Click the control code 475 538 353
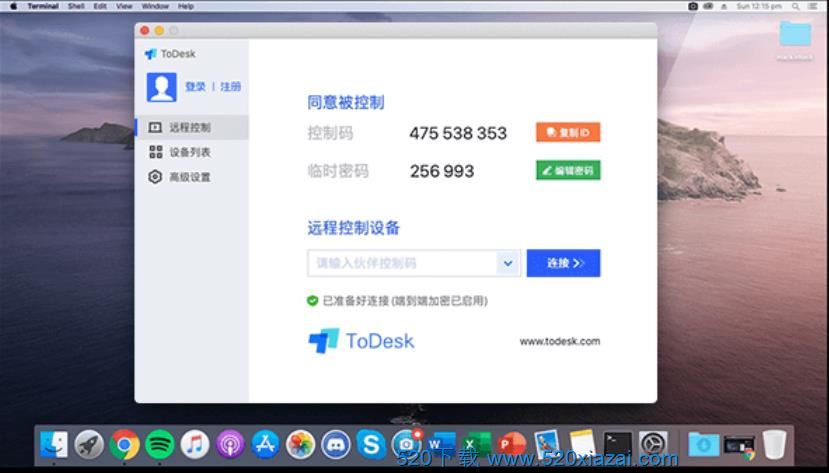Screen dimensions: 829x473 (x=458, y=133)
